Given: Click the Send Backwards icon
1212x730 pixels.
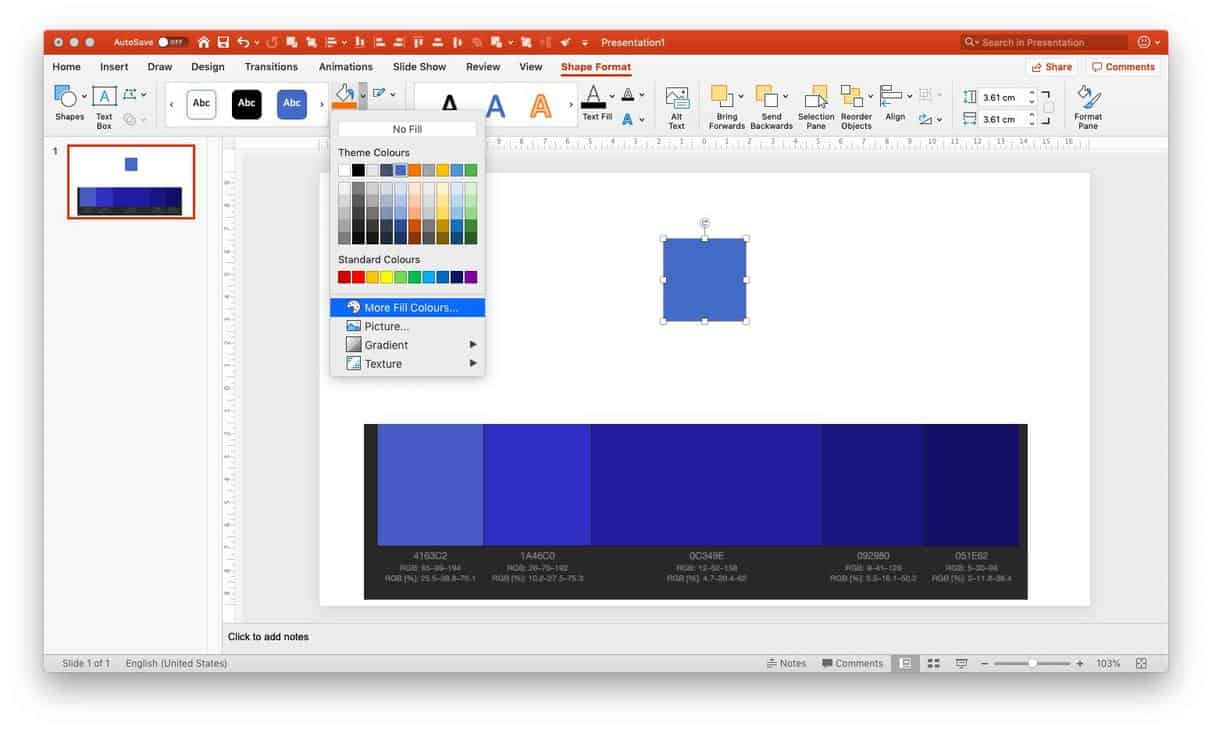Looking at the screenshot, I should (767, 97).
